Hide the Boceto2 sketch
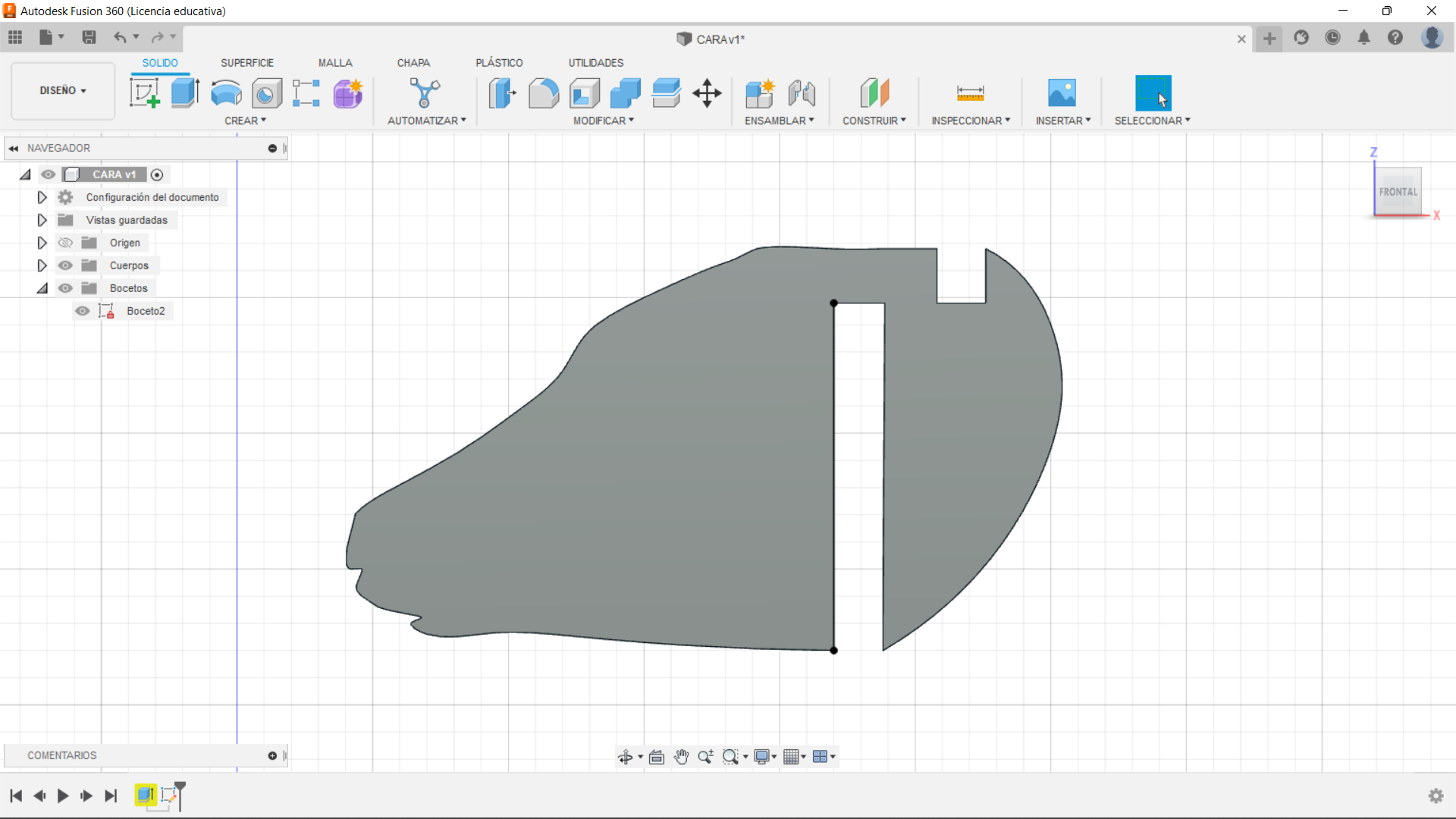 pyautogui.click(x=82, y=311)
